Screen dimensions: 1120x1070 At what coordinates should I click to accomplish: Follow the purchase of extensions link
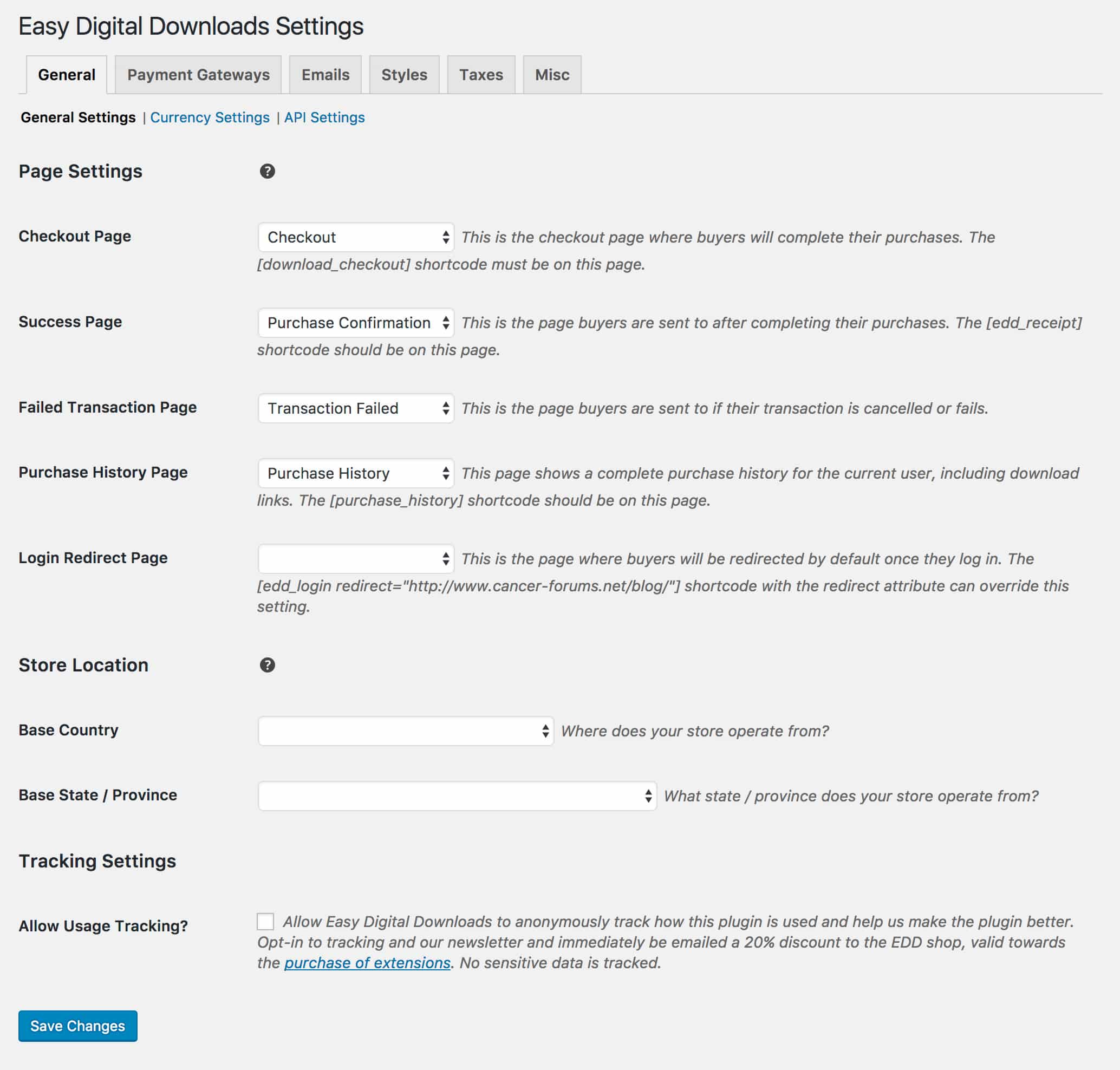(x=367, y=963)
